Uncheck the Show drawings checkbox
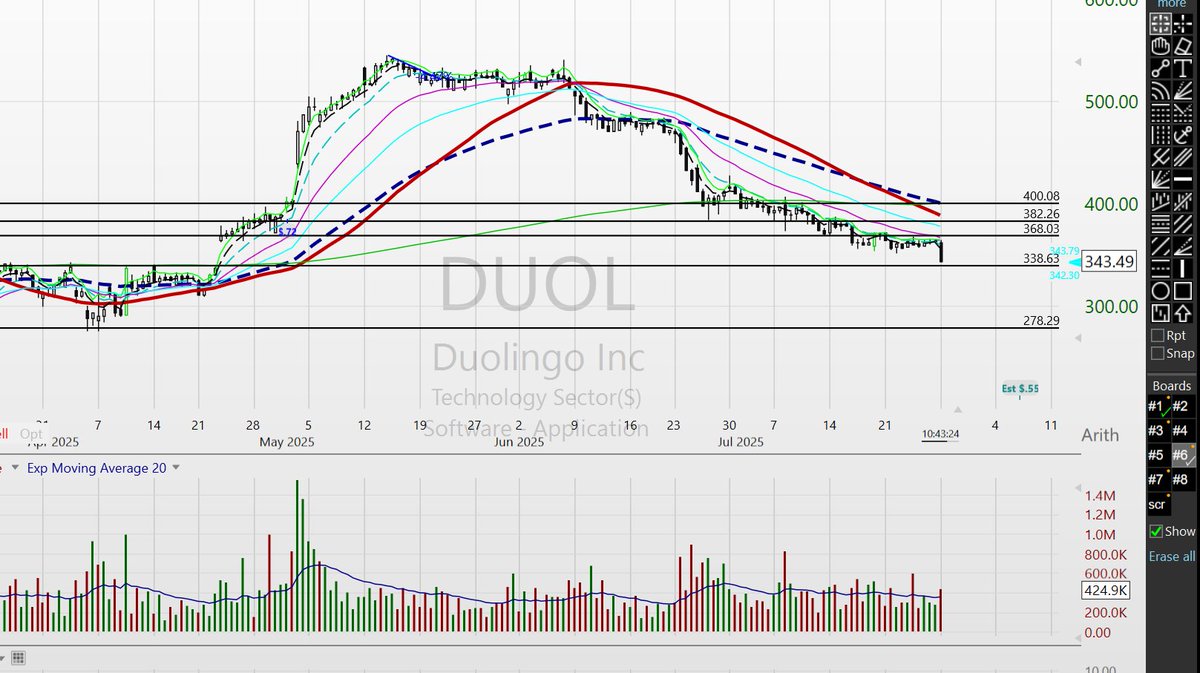Viewport: 1200px width, 673px height. coord(1156,531)
